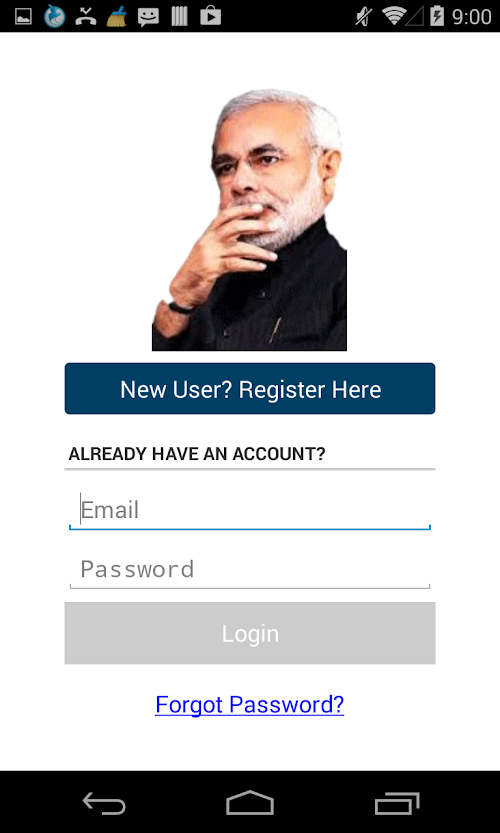The width and height of the screenshot is (500, 833).
Task: Tap the Wi-Fi signal status icon
Action: 394,16
